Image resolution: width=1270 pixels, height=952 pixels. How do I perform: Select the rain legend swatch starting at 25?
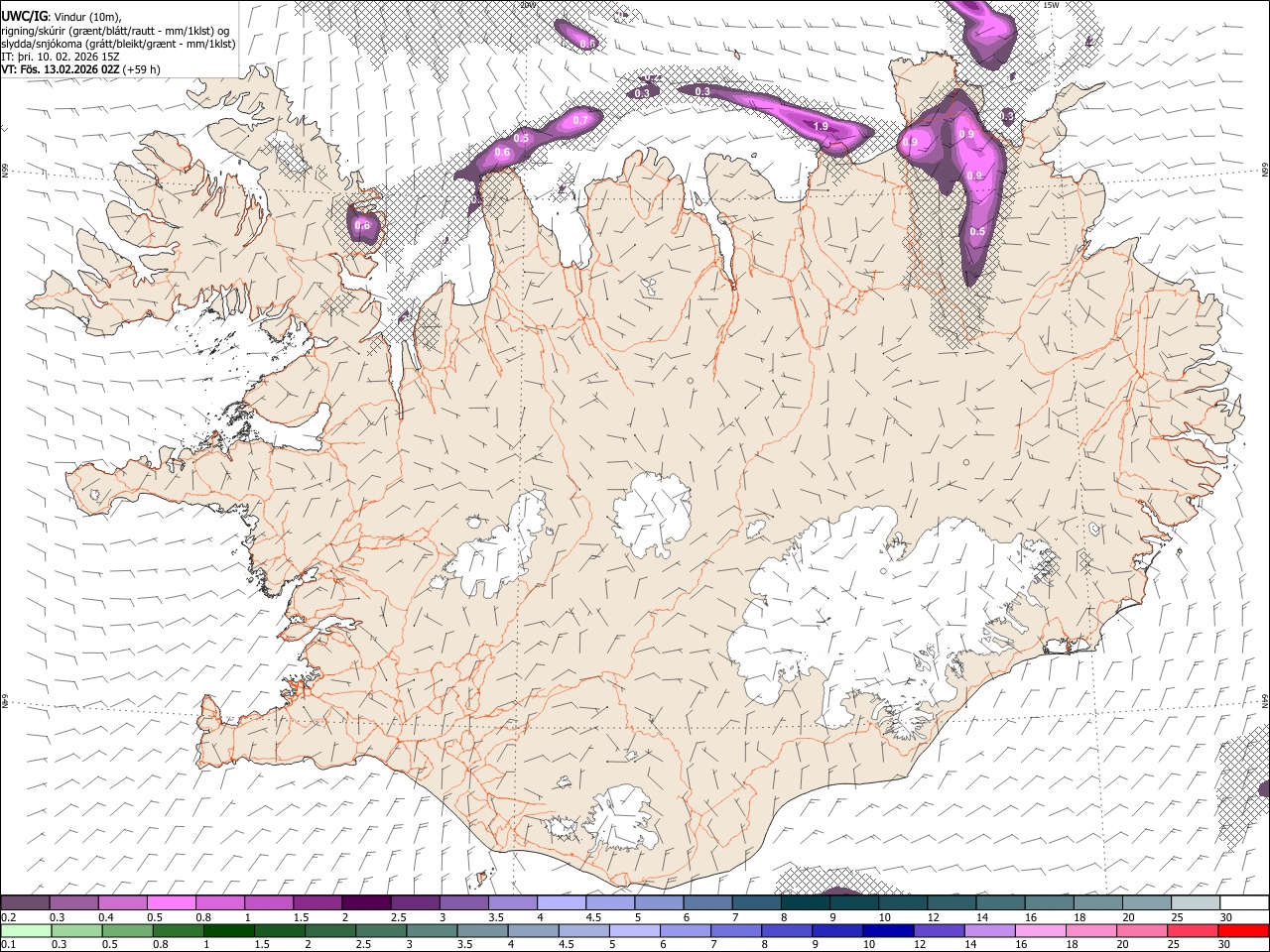click(1192, 930)
